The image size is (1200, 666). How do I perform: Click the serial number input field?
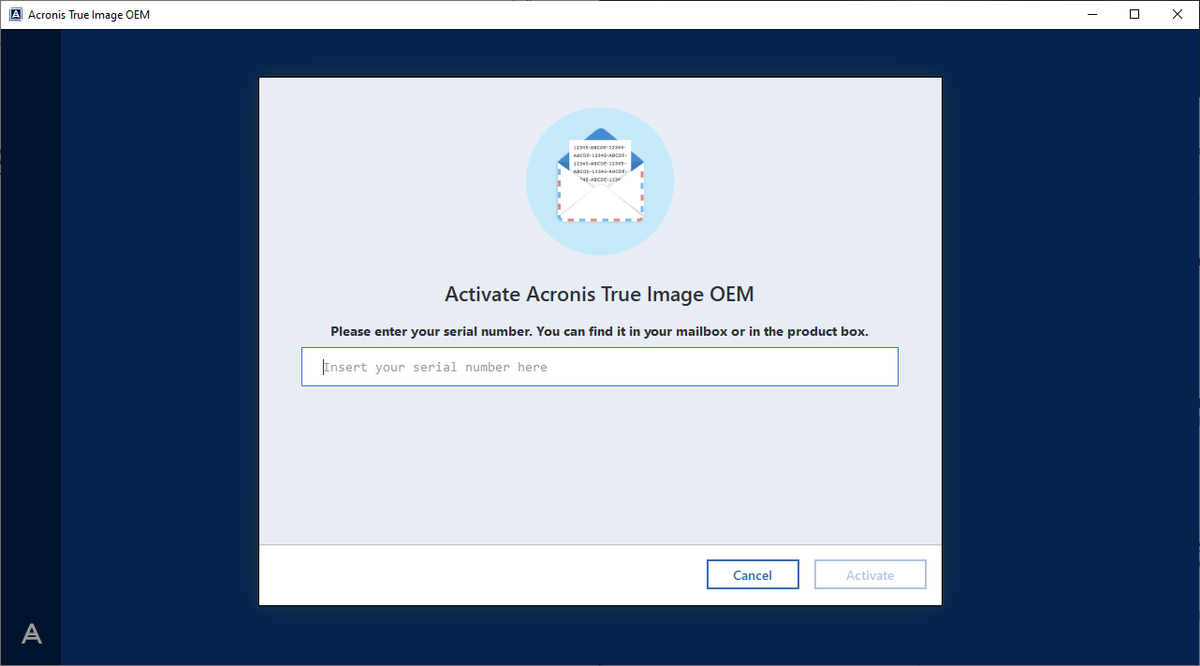[x=600, y=367]
